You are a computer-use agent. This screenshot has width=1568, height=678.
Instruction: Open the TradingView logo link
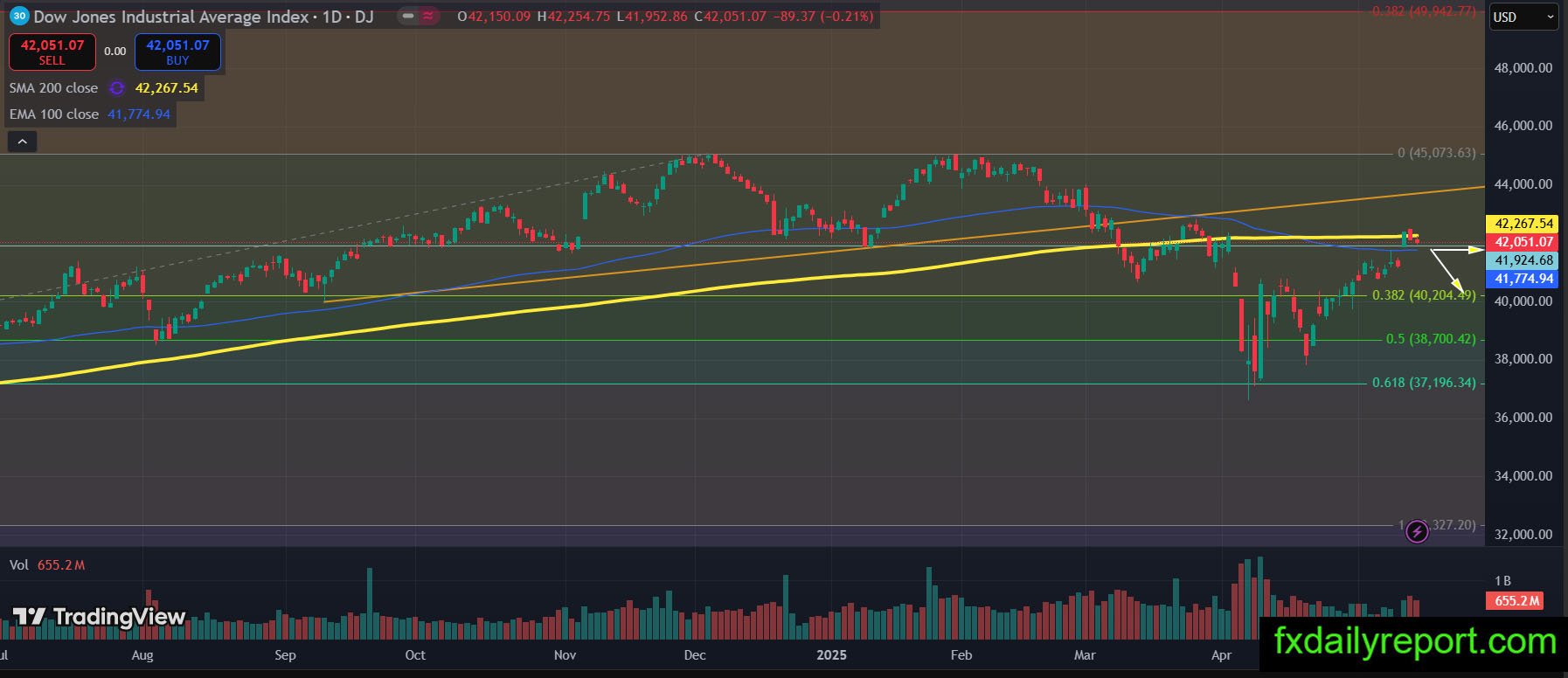pyautogui.click(x=99, y=617)
